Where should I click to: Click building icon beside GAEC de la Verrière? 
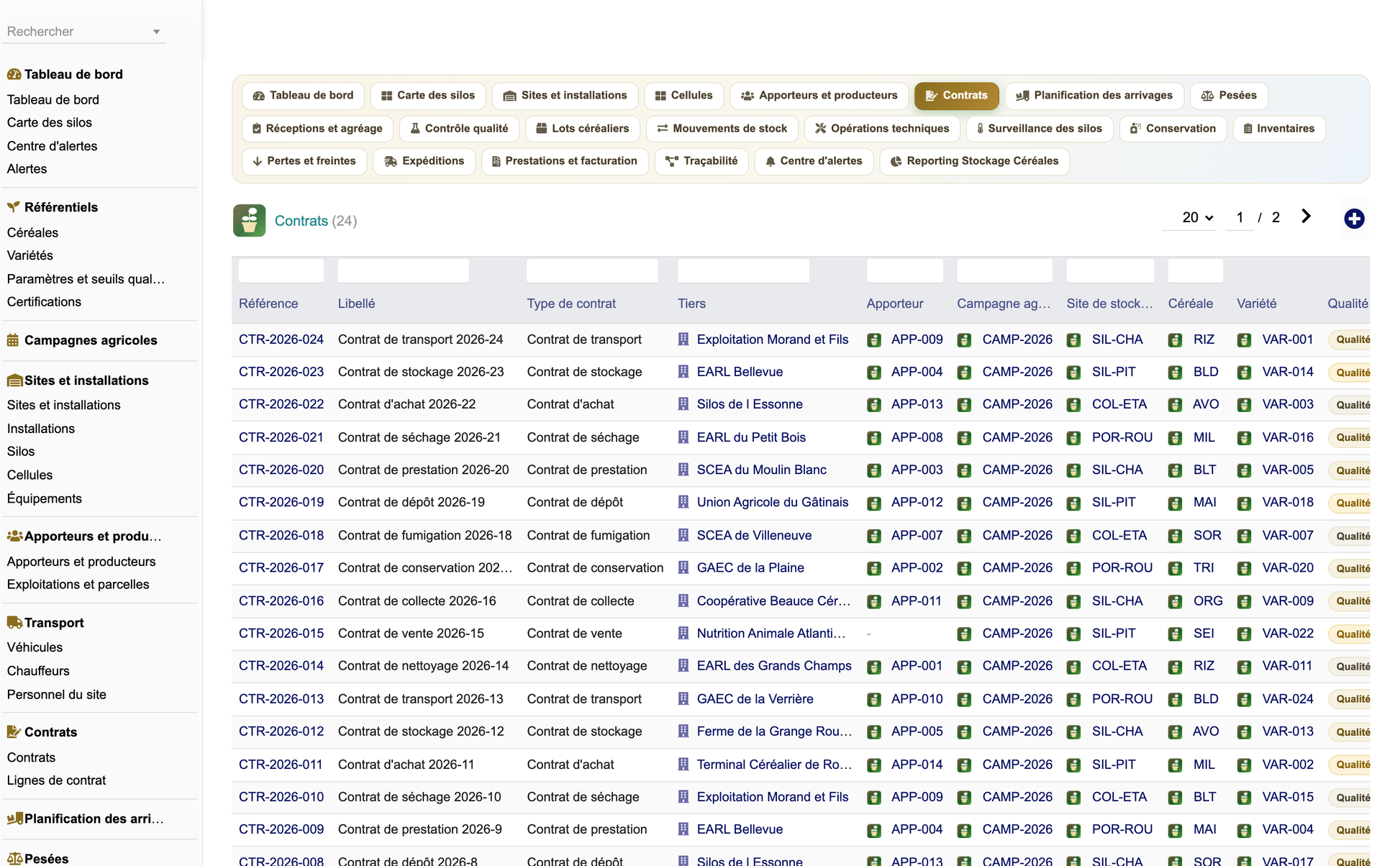point(683,698)
